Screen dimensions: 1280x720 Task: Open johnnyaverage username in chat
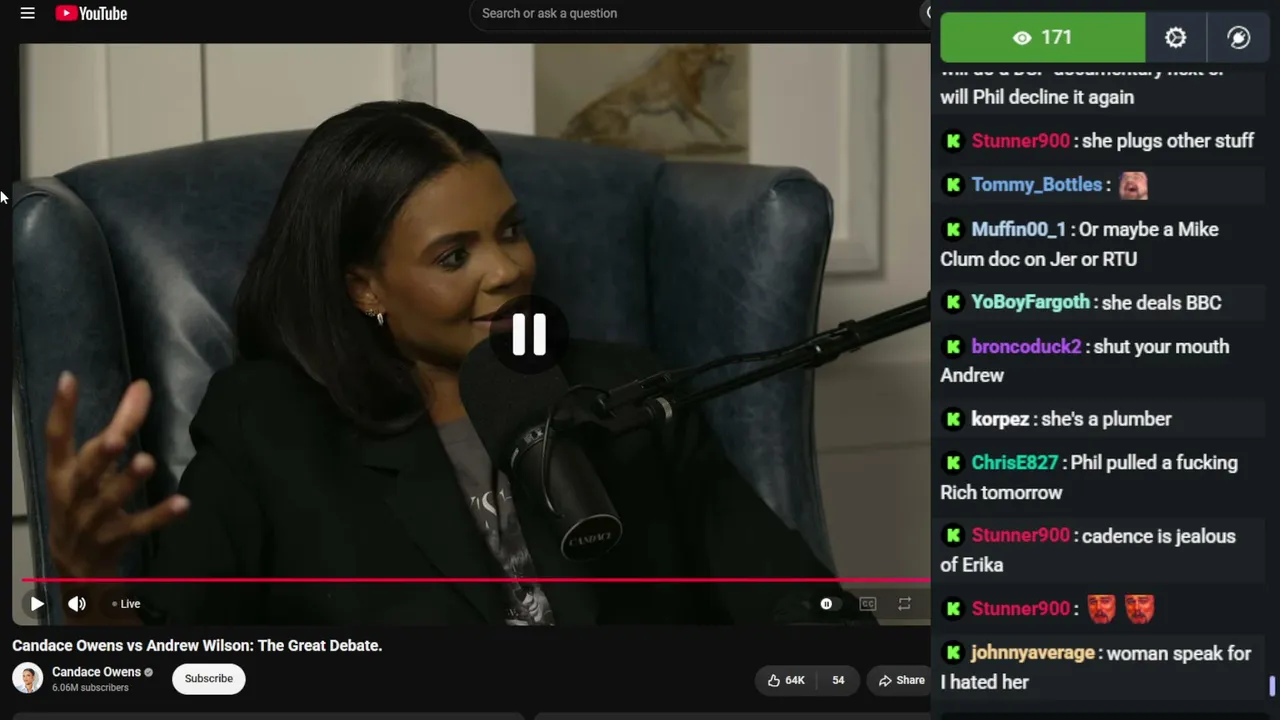click(x=1033, y=653)
